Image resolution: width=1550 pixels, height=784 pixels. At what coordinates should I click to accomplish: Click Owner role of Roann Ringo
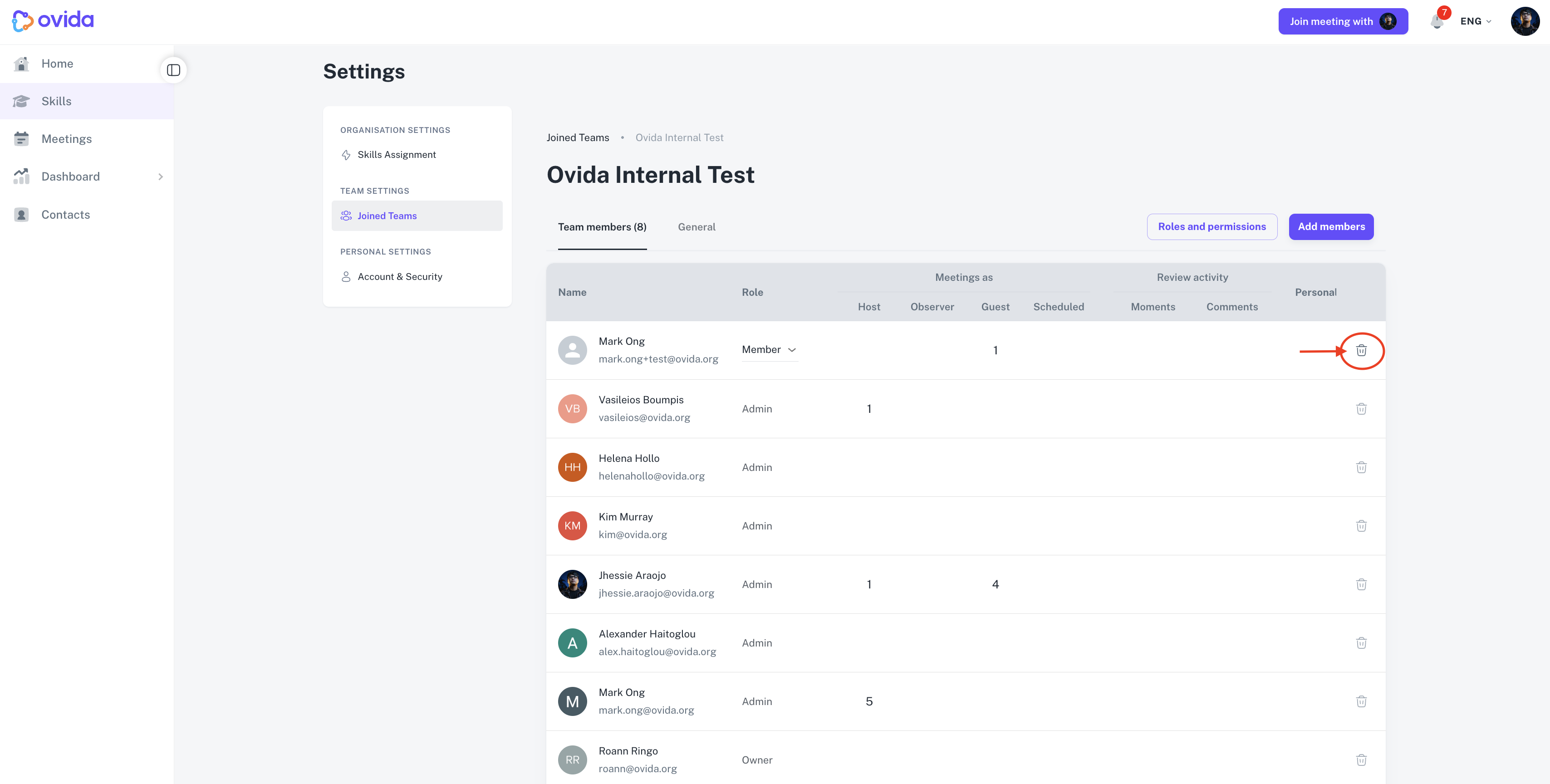pyautogui.click(x=757, y=760)
